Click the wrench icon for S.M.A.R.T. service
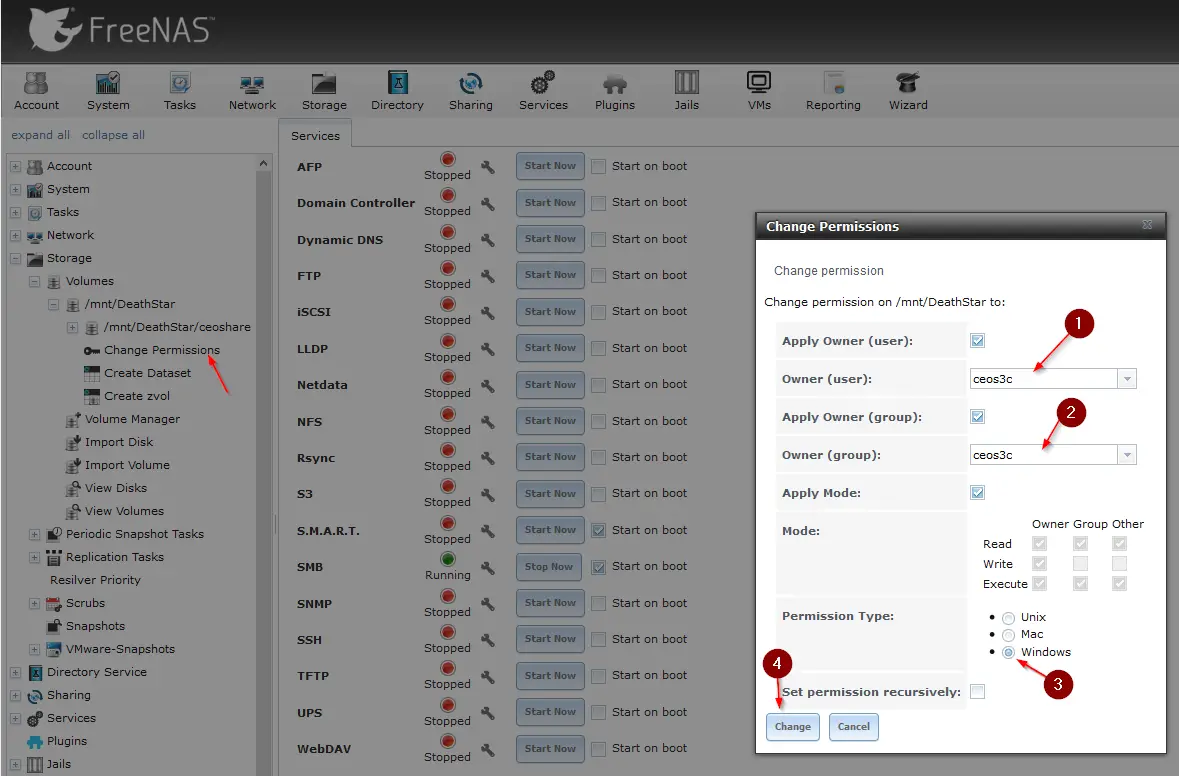The width and height of the screenshot is (1179, 776). pos(488,531)
